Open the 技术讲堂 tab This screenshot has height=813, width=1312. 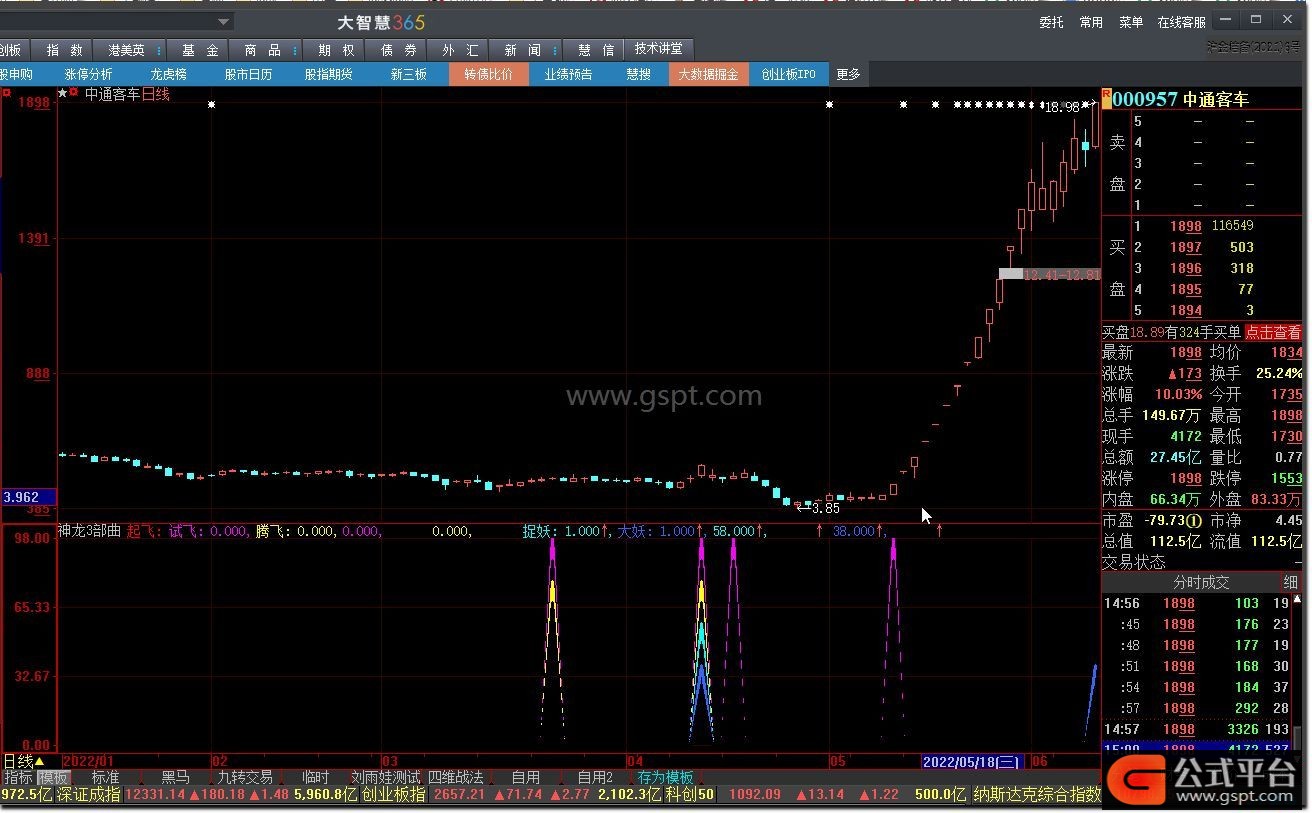(x=659, y=49)
